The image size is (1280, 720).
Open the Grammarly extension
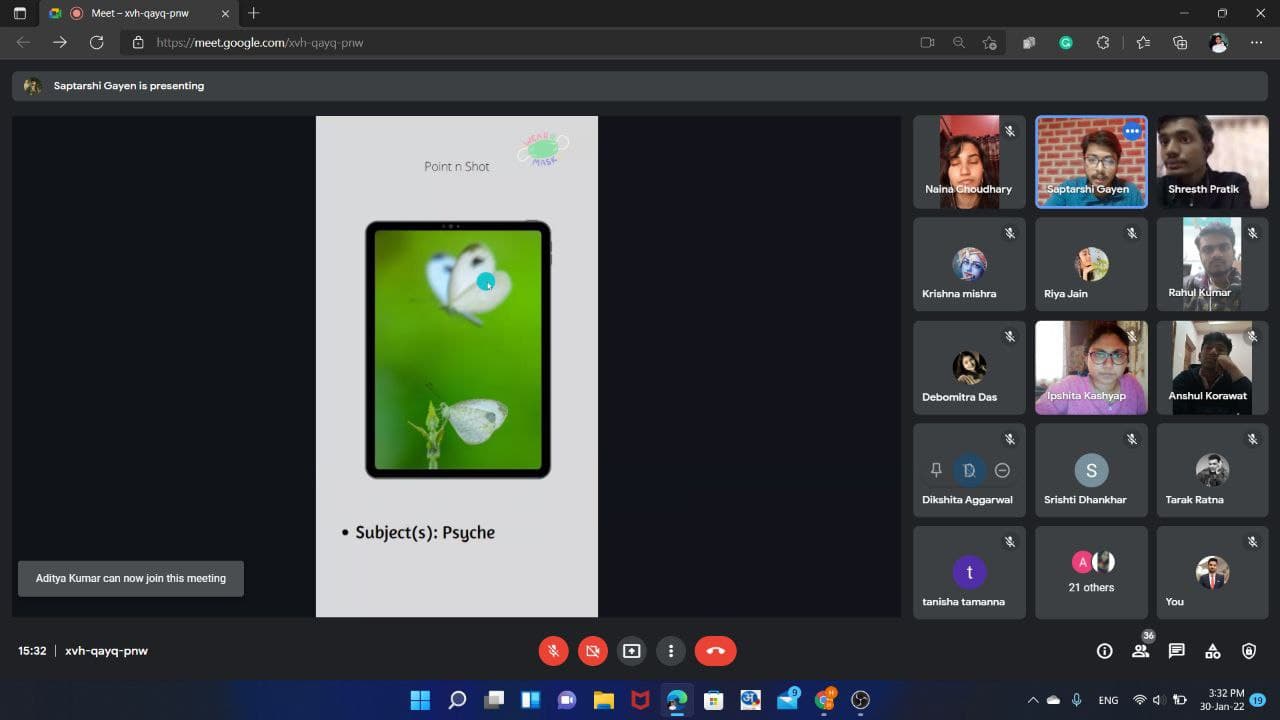click(1066, 43)
